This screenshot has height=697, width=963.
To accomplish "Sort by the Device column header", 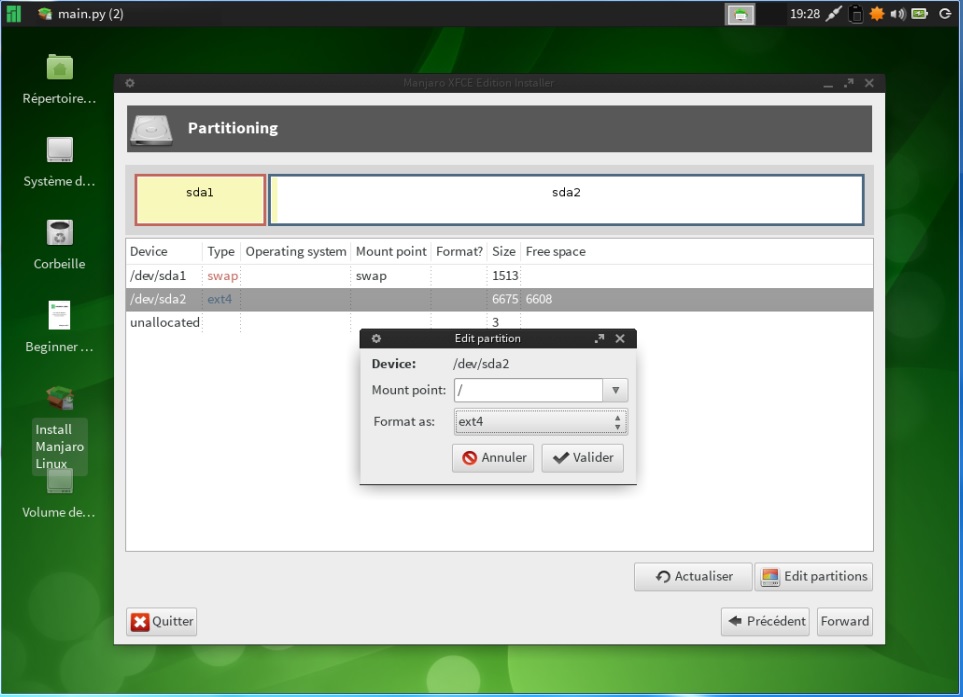I will 164,252.
